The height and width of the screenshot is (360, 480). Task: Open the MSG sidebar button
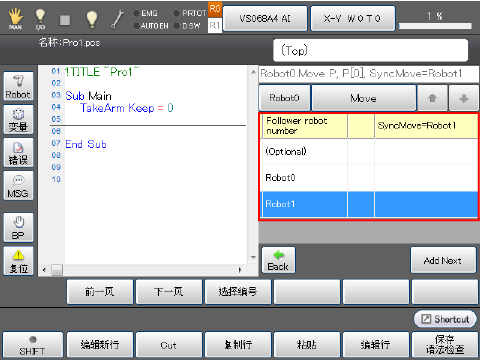click(x=18, y=186)
